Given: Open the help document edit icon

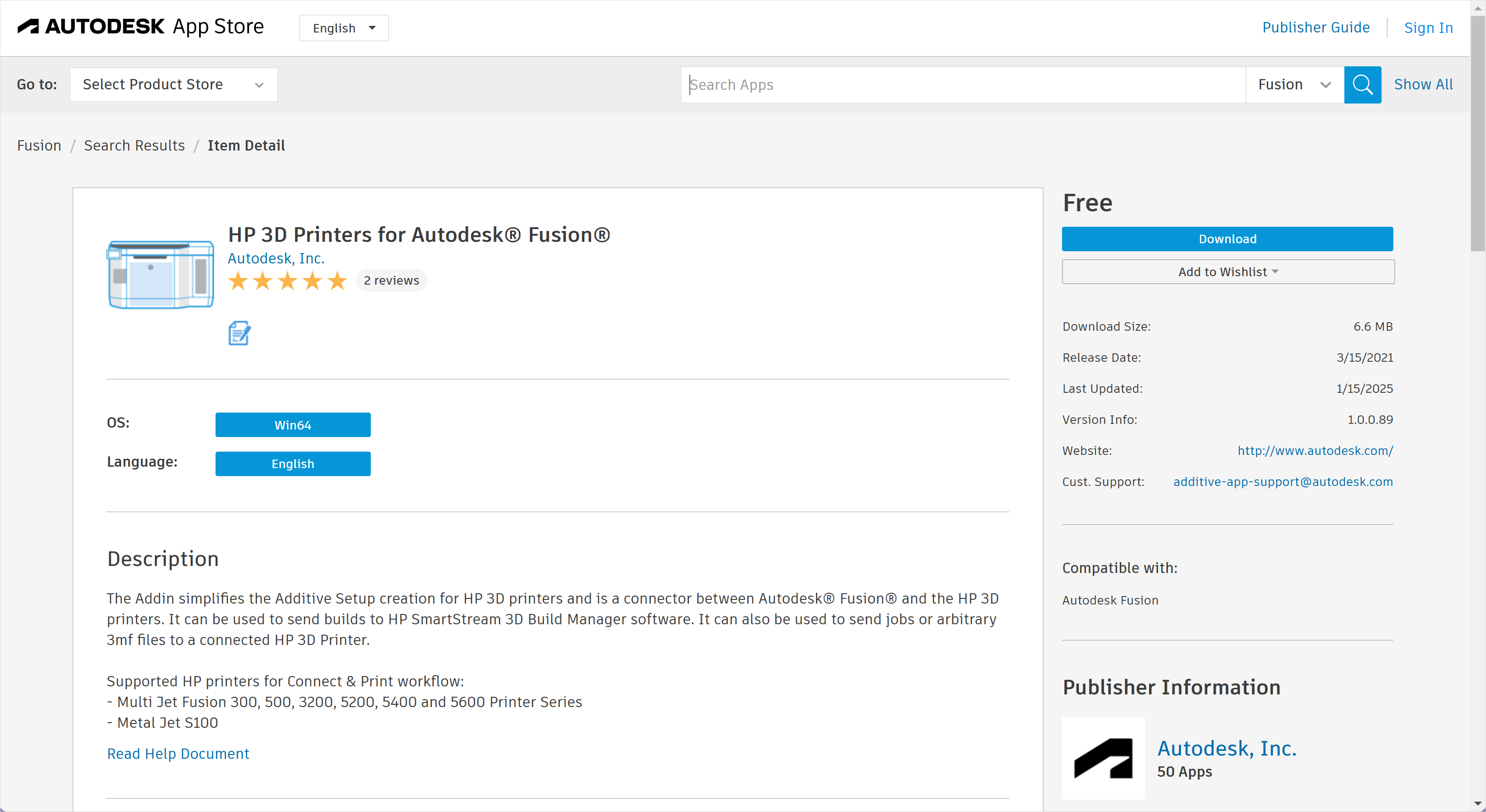Looking at the screenshot, I should 240,333.
